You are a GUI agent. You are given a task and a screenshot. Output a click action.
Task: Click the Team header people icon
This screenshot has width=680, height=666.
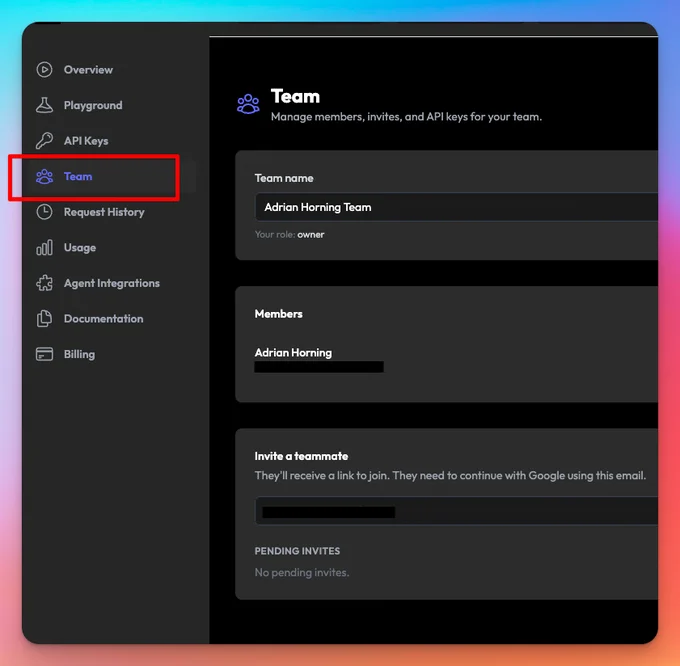248,104
